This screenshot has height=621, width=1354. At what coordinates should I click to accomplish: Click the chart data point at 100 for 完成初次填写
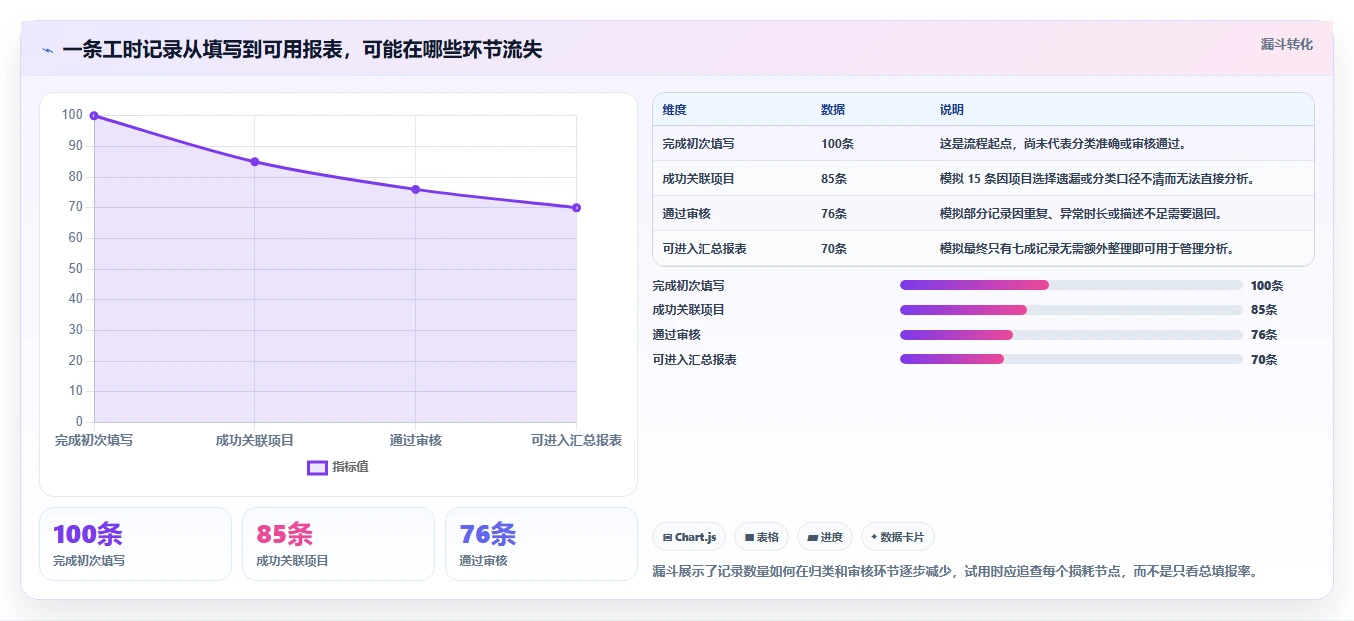click(x=94, y=116)
